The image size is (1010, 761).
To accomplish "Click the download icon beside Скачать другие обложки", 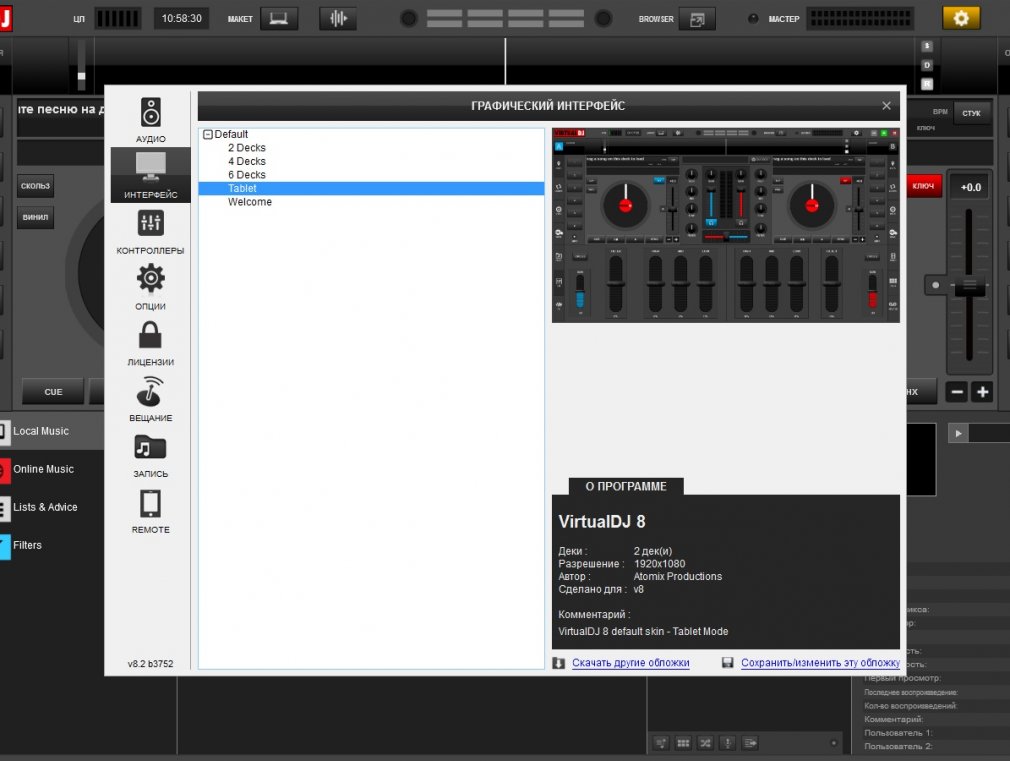I will click(558, 663).
